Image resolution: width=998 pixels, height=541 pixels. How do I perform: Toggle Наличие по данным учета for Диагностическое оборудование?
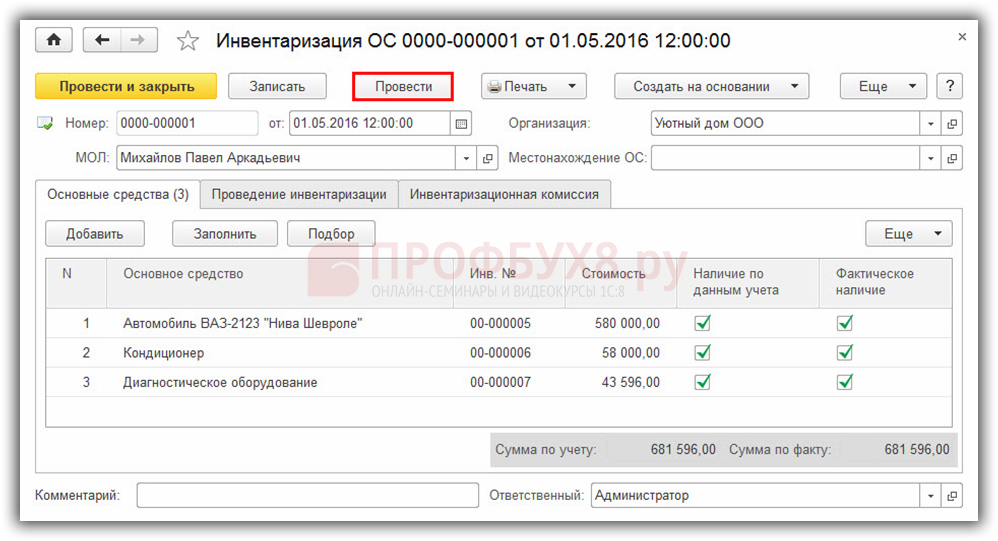tap(703, 382)
